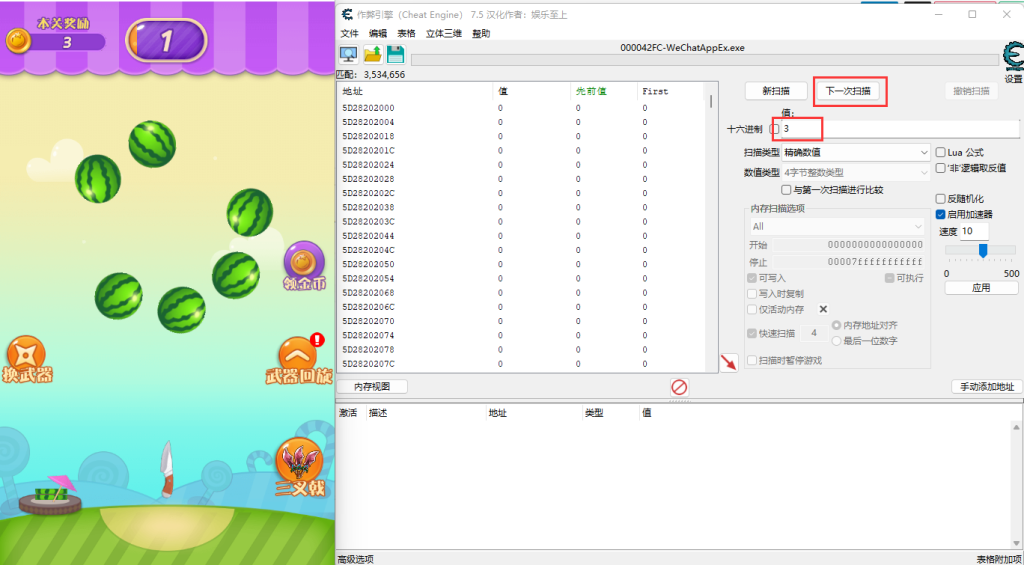Screen dimensions: 1024x565
Task: Sort results by the 地址 column header
Action: point(415,91)
